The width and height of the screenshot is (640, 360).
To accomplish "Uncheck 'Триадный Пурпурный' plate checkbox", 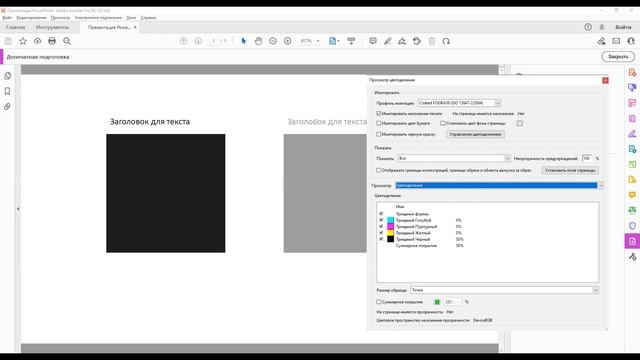I will click(381, 226).
